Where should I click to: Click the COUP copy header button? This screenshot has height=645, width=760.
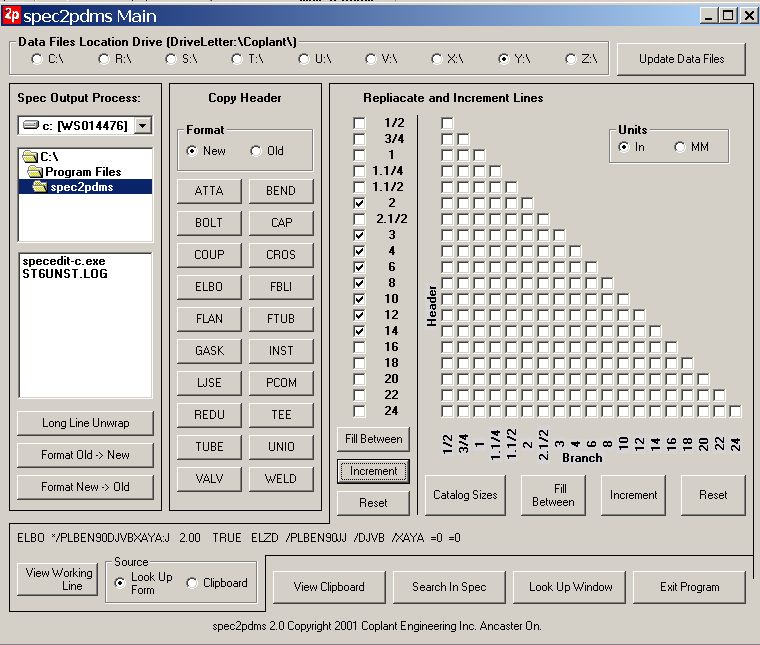[209, 254]
